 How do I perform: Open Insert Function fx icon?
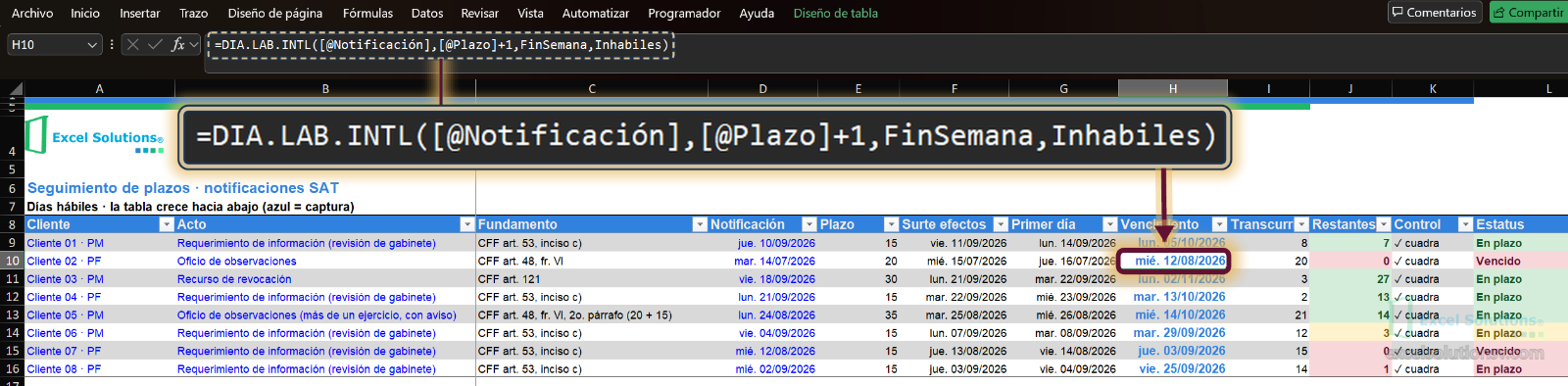pos(177,44)
